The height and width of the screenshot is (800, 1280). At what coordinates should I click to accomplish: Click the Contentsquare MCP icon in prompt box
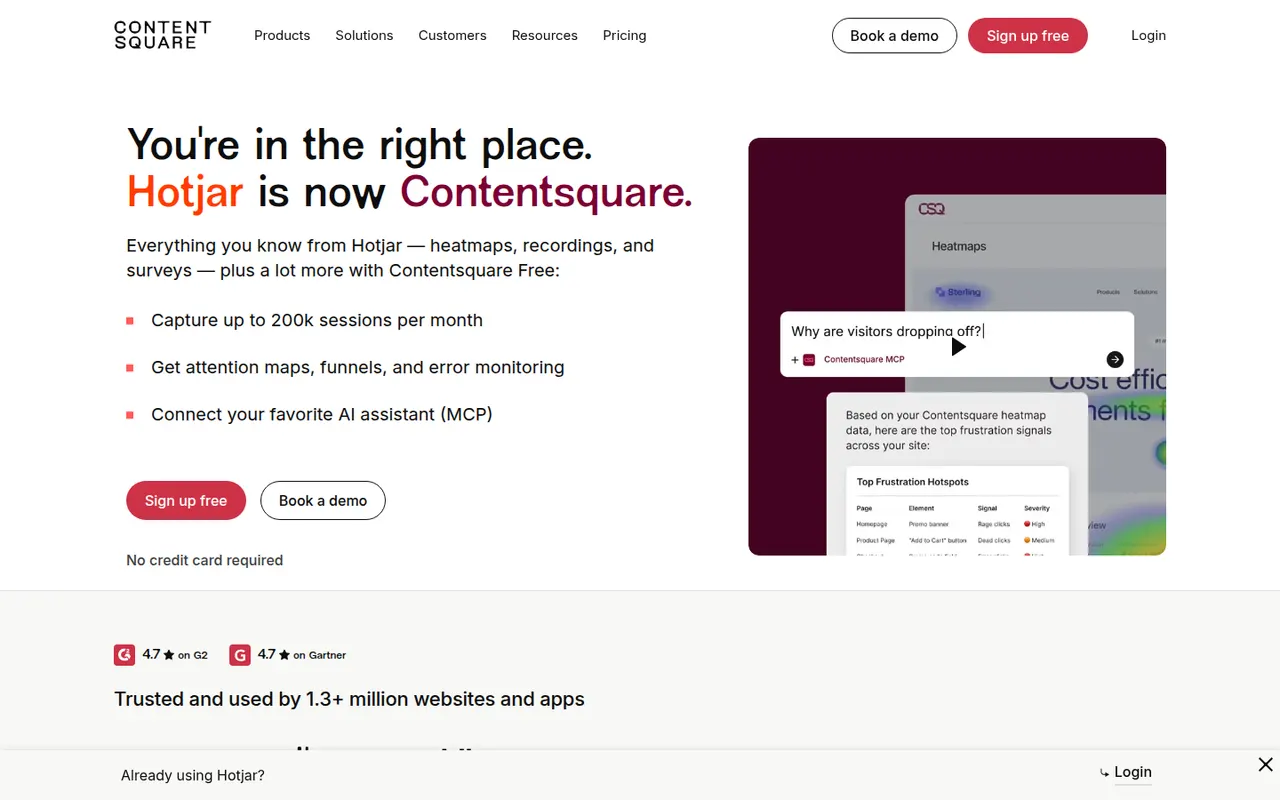point(809,360)
